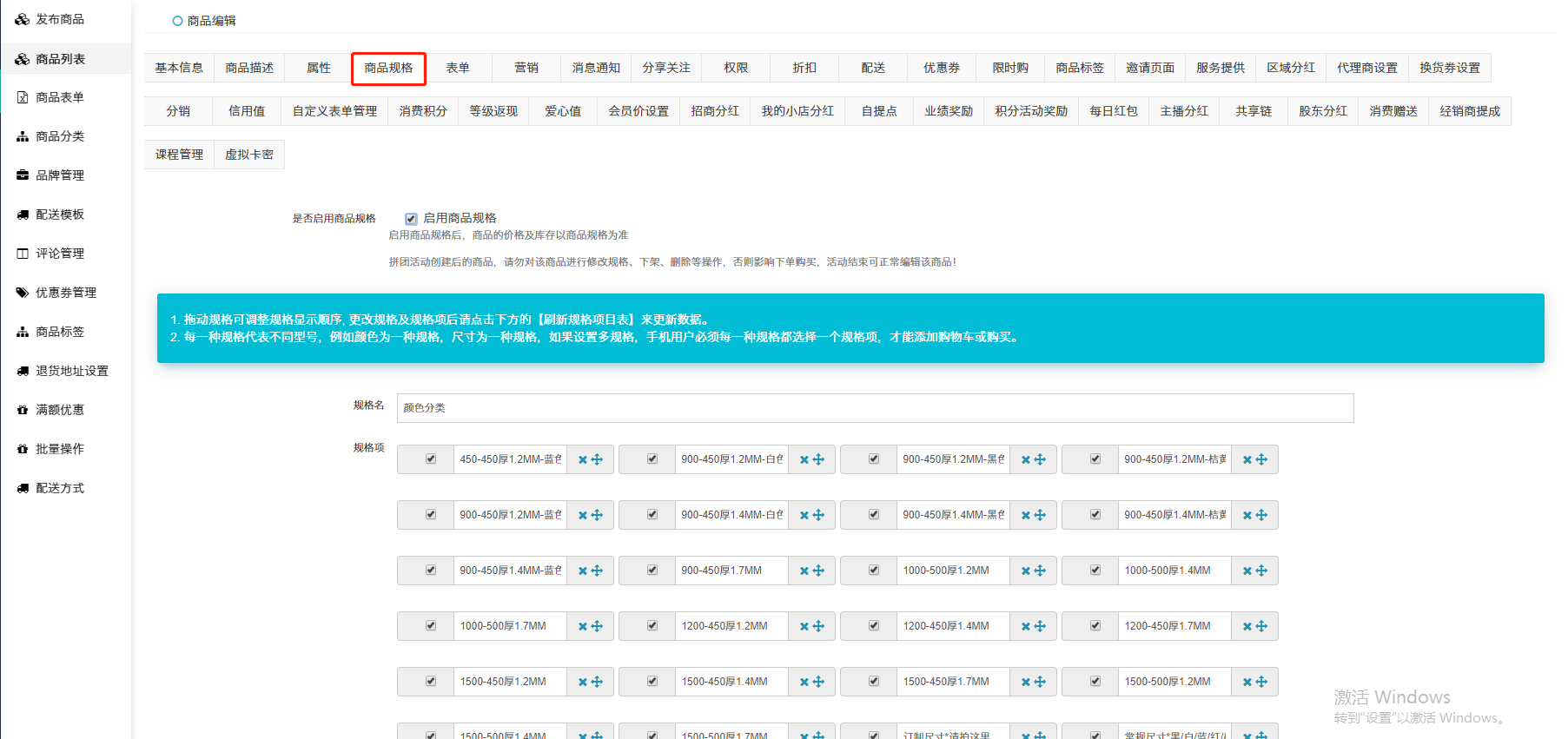The image size is (1568, 739).
Task: Click the tag icon beside 优惠券管理
Action: click(23, 293)
